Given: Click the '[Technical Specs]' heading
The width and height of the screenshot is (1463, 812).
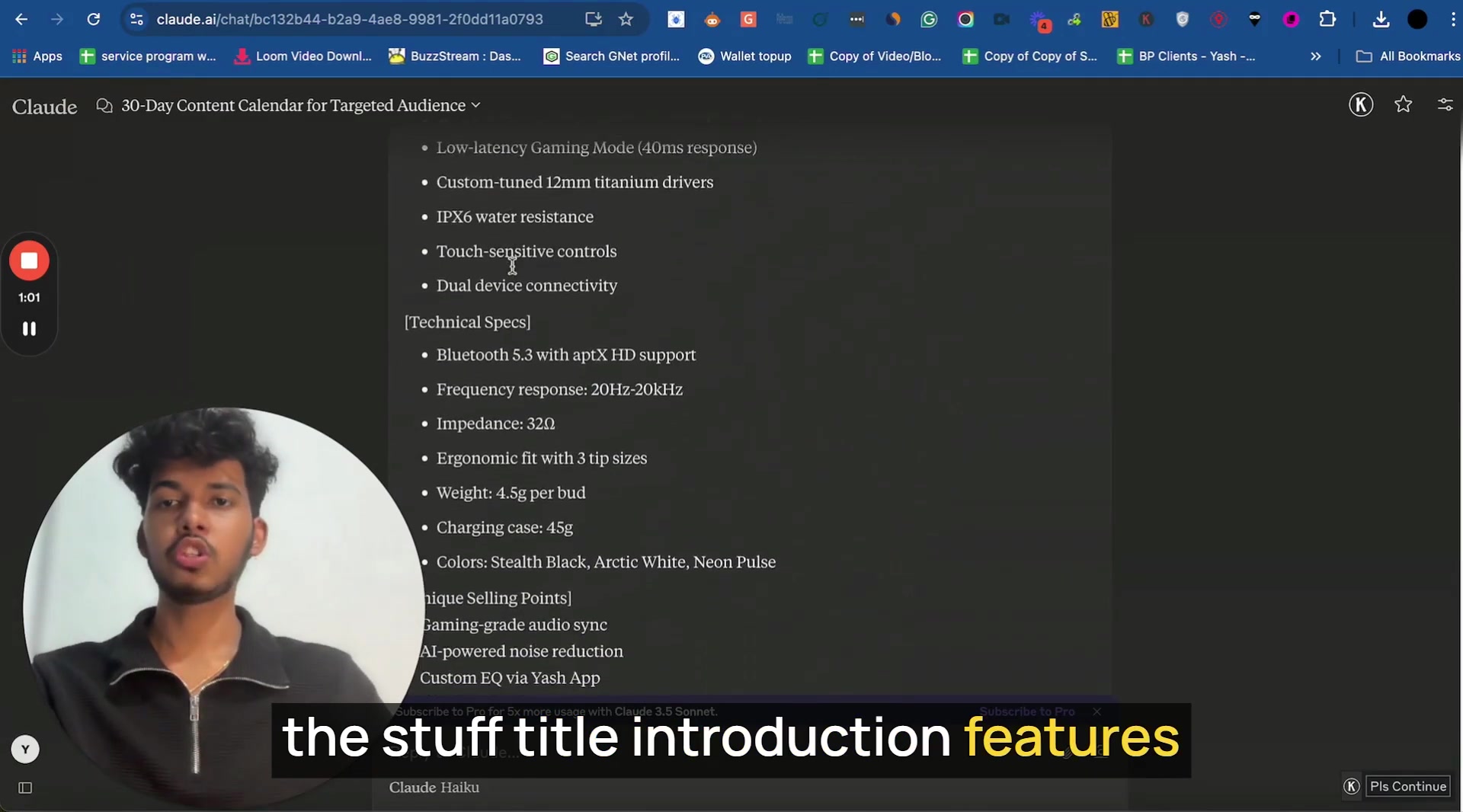Looking at the screenshot, I should (467, 322).
